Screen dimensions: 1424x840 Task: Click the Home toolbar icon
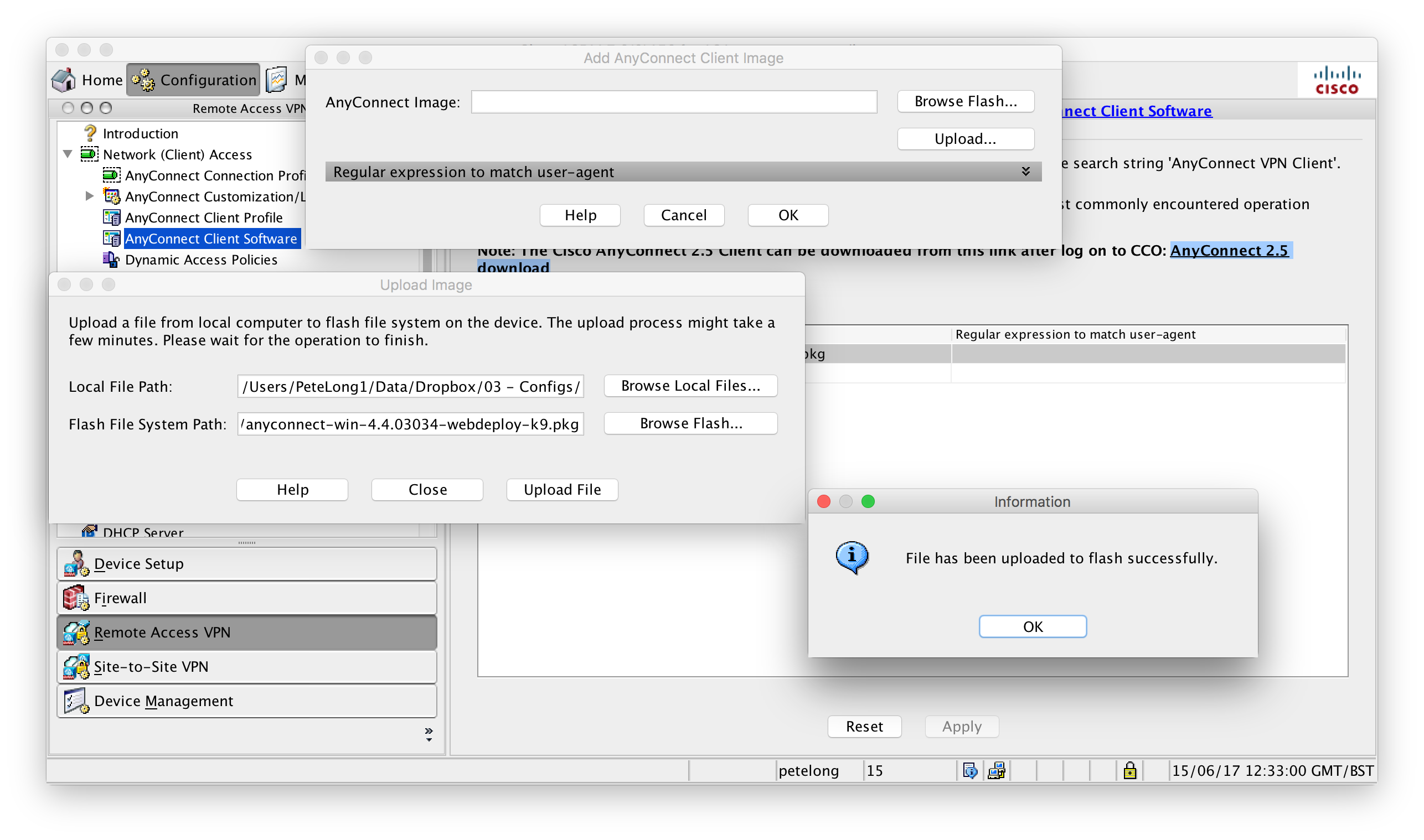(x=64, y=80)
